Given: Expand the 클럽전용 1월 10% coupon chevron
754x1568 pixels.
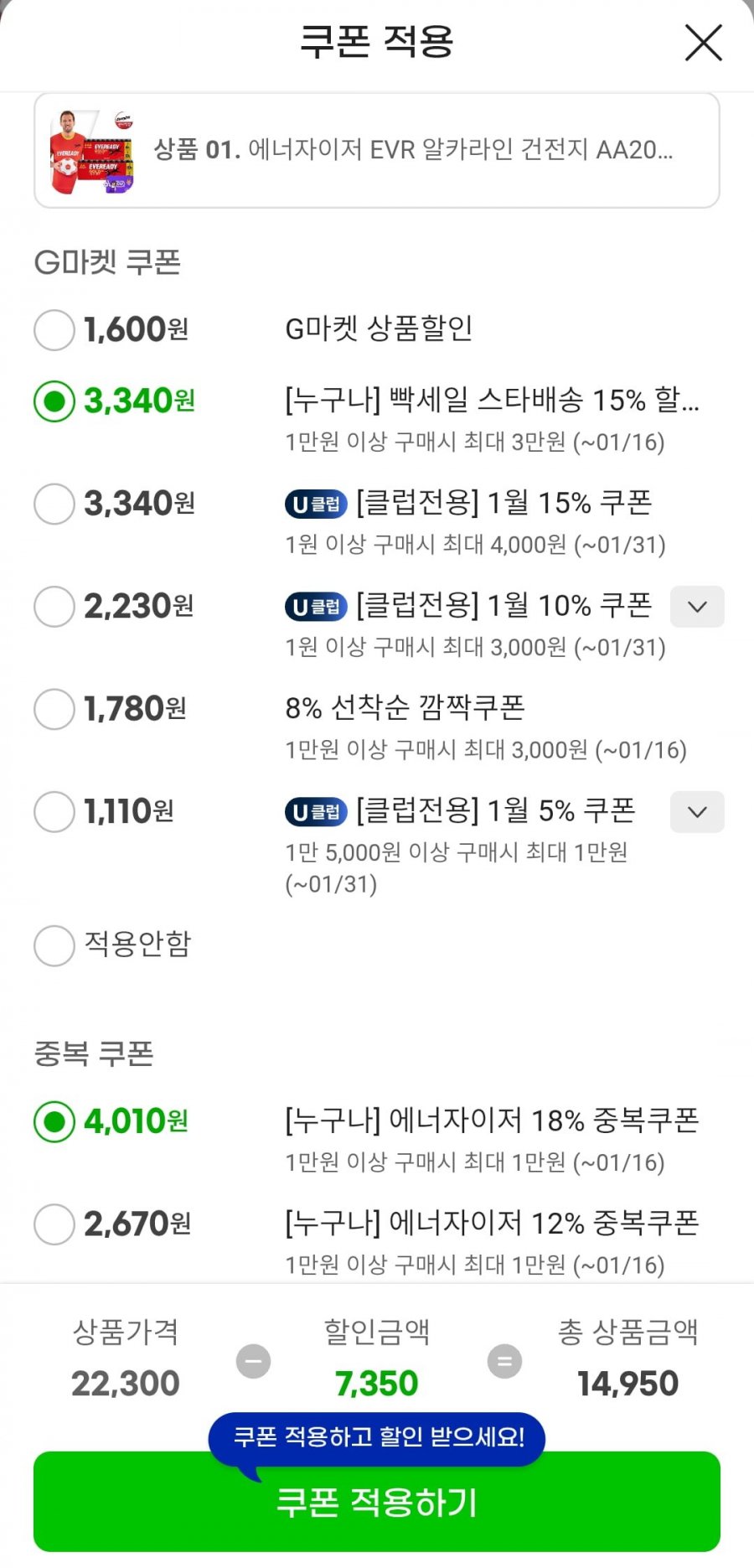Looking at the screenshot, I should 697,607.
